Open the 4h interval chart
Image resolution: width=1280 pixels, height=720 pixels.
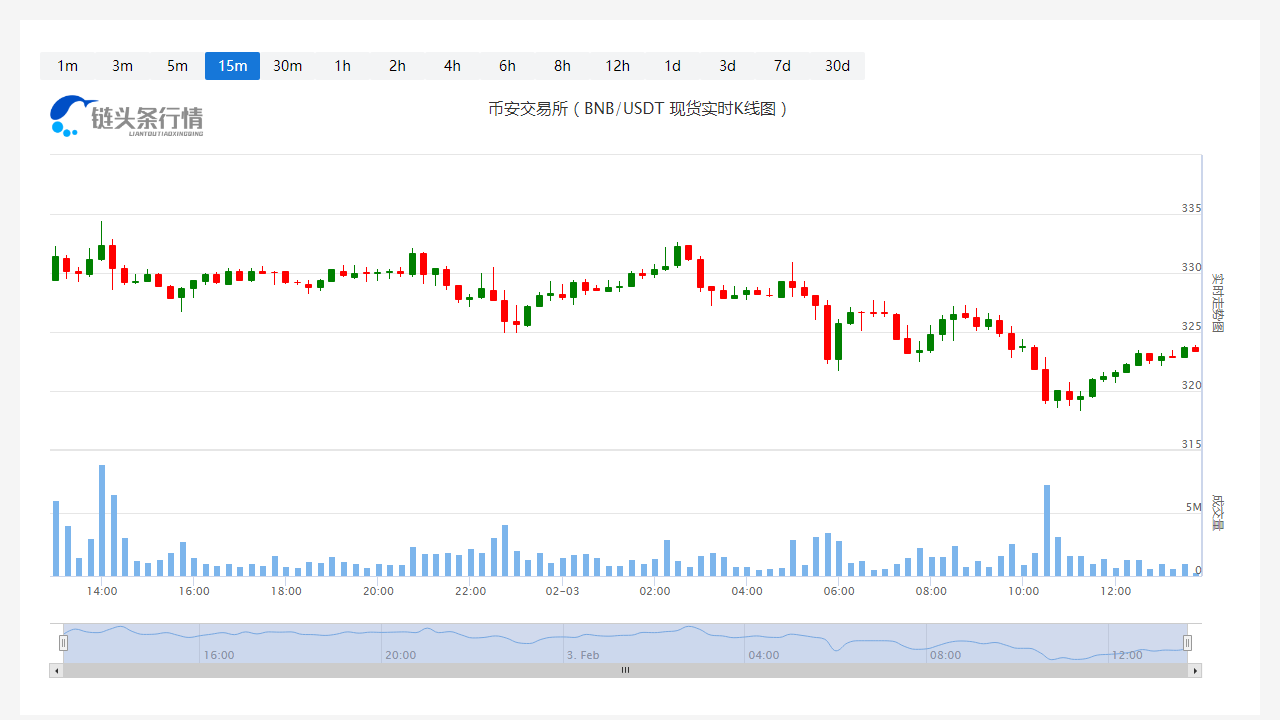(x=452, y=66)
